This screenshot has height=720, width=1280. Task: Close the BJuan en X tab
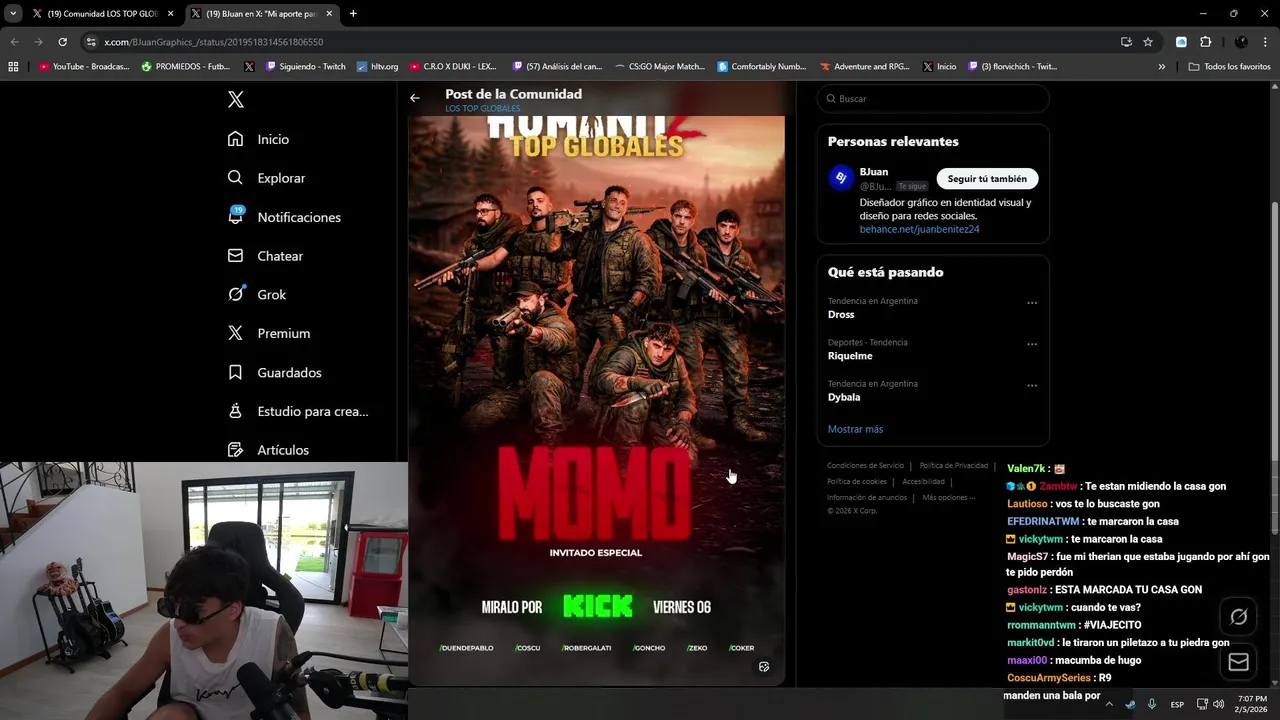pos(329,14)
